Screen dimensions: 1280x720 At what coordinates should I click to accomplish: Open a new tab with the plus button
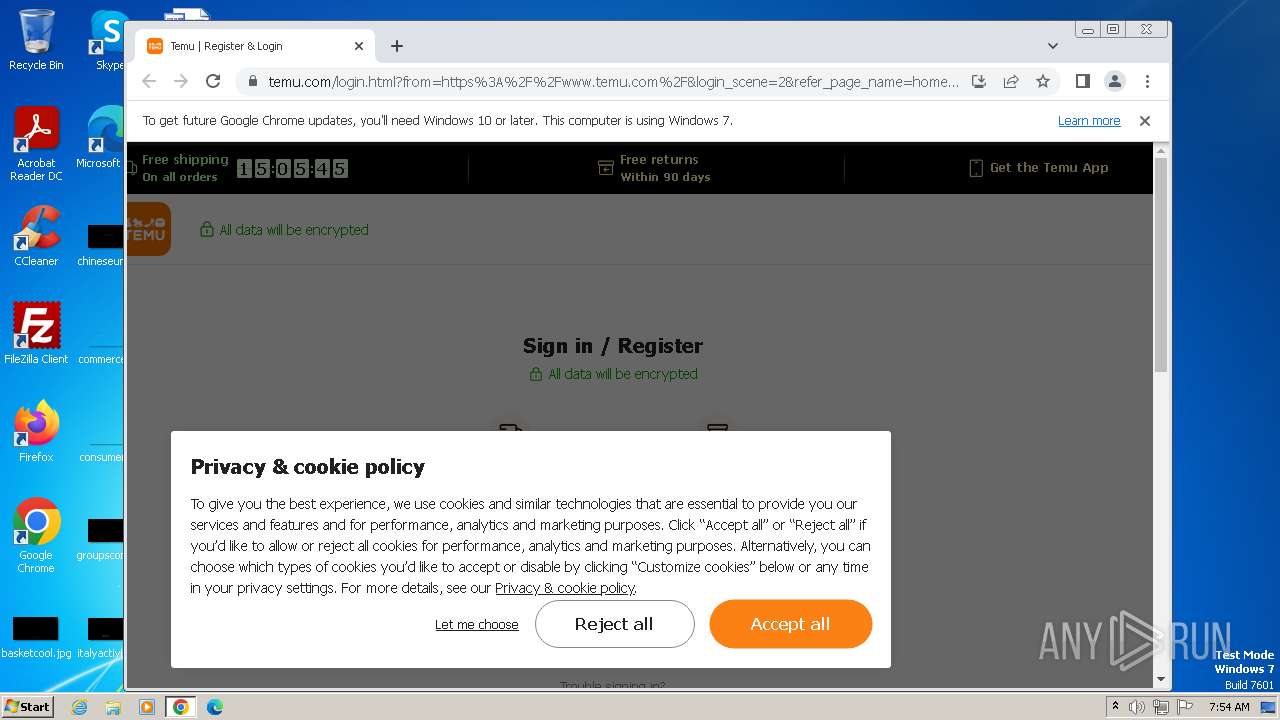pyautogui.click(x=397, y=46)
